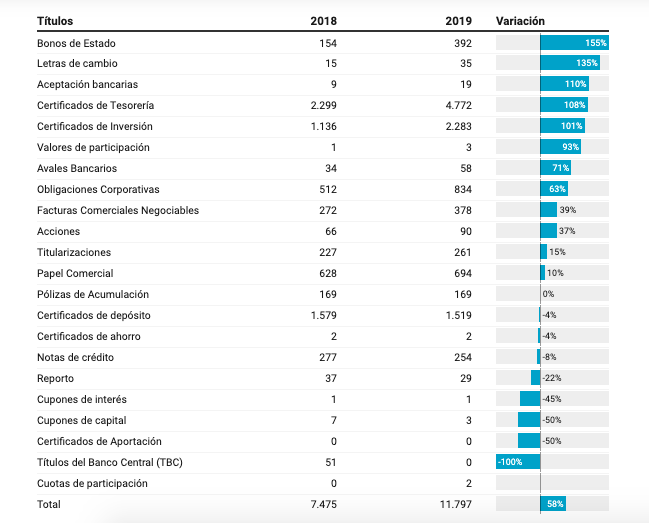Select the Letras de cambio row label
Screen dimensions: 649x523
[x=77, y=63]
